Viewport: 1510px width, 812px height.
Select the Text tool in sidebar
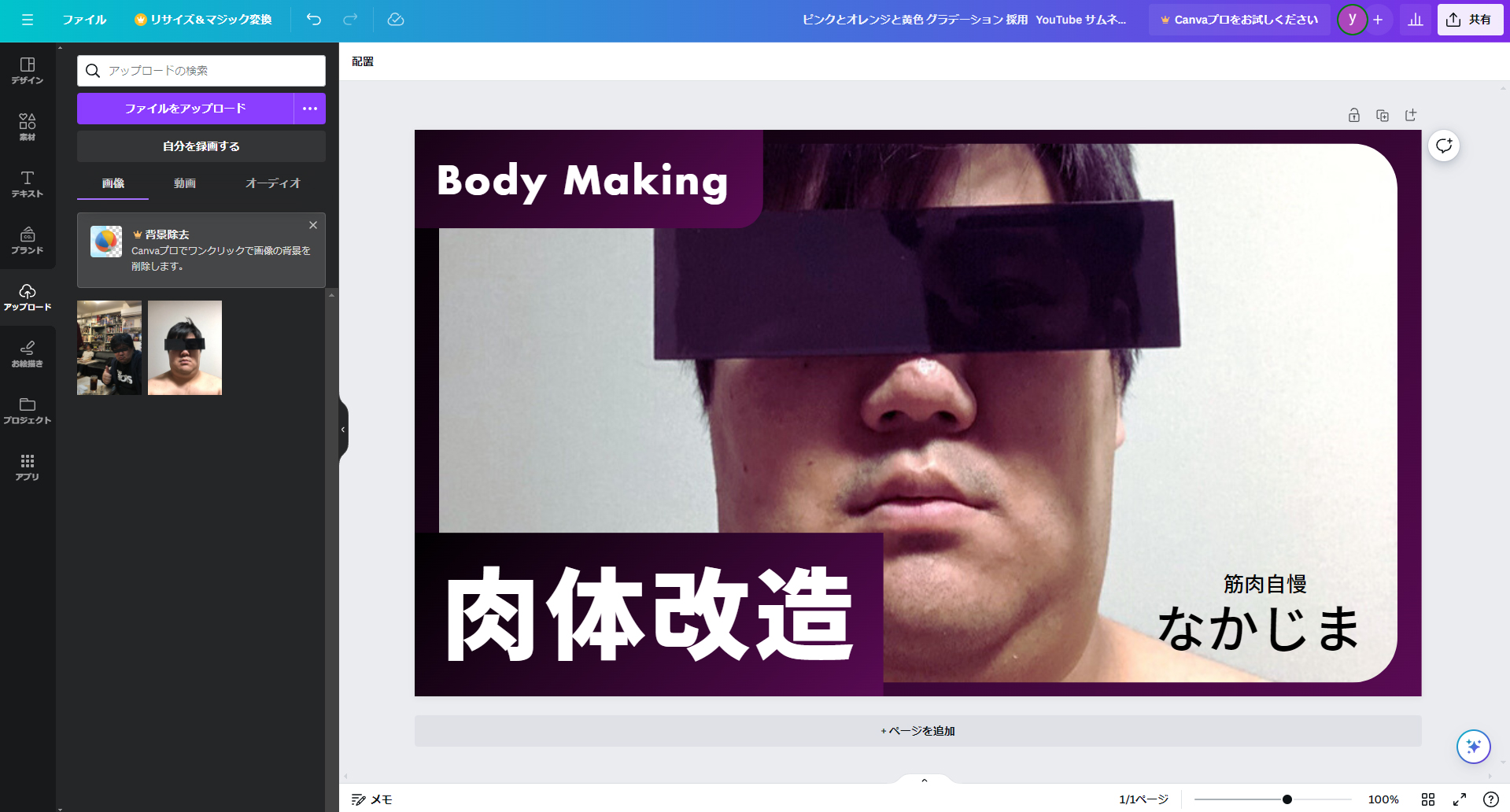(x=28, y=183)
